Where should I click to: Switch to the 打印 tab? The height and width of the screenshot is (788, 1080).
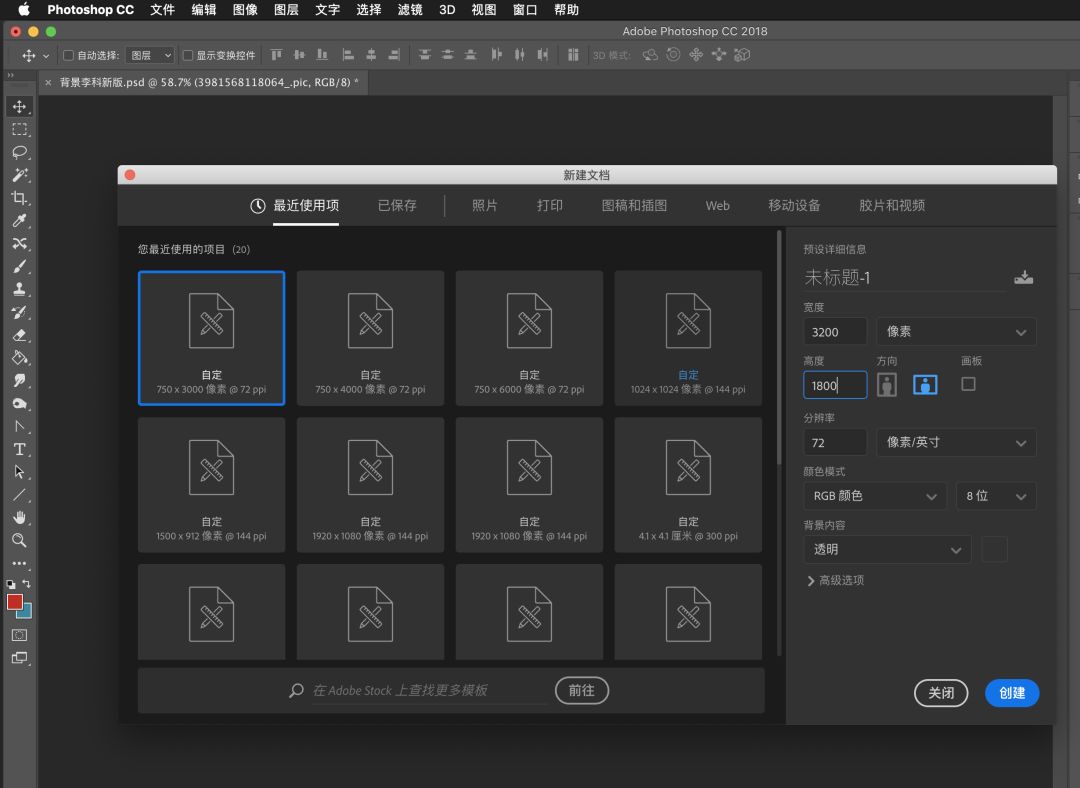(550, 205)
